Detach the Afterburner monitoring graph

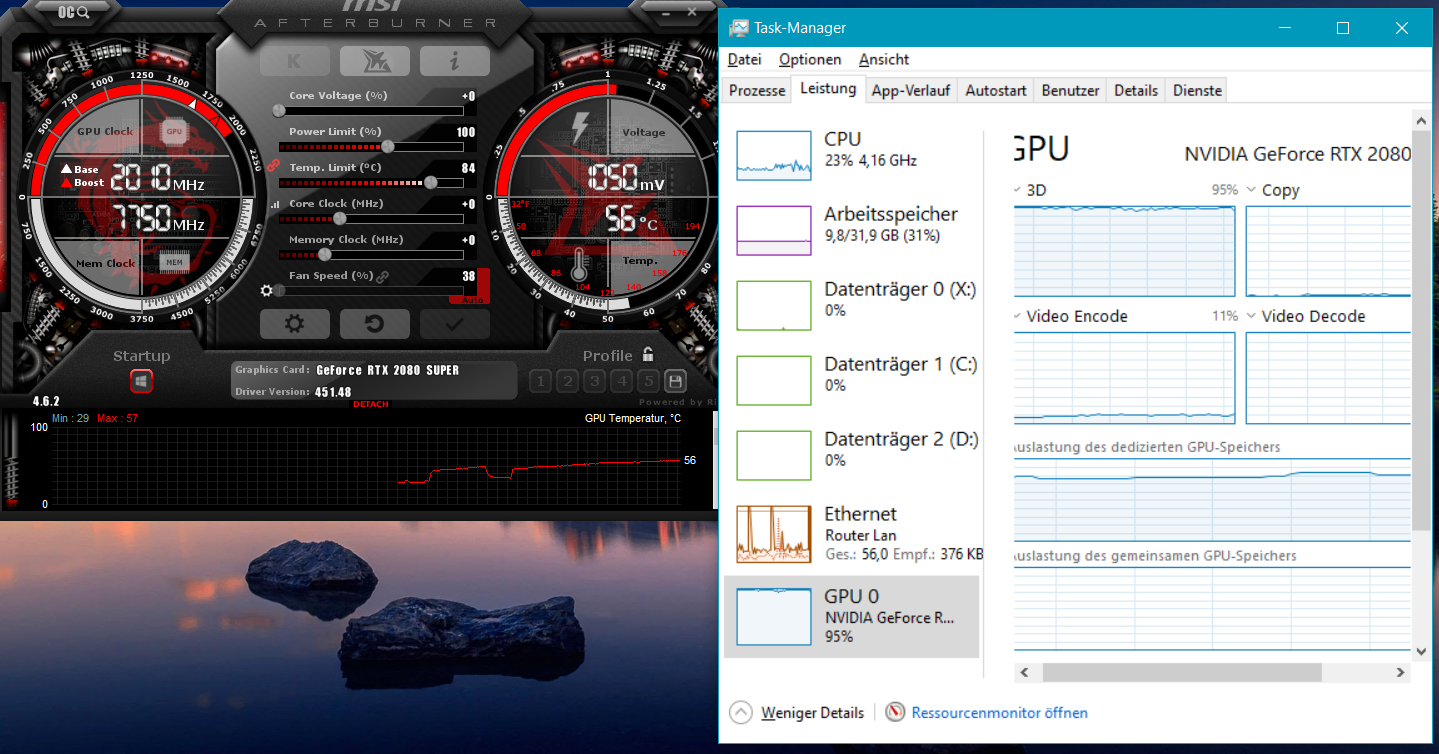tap(370, 404)
